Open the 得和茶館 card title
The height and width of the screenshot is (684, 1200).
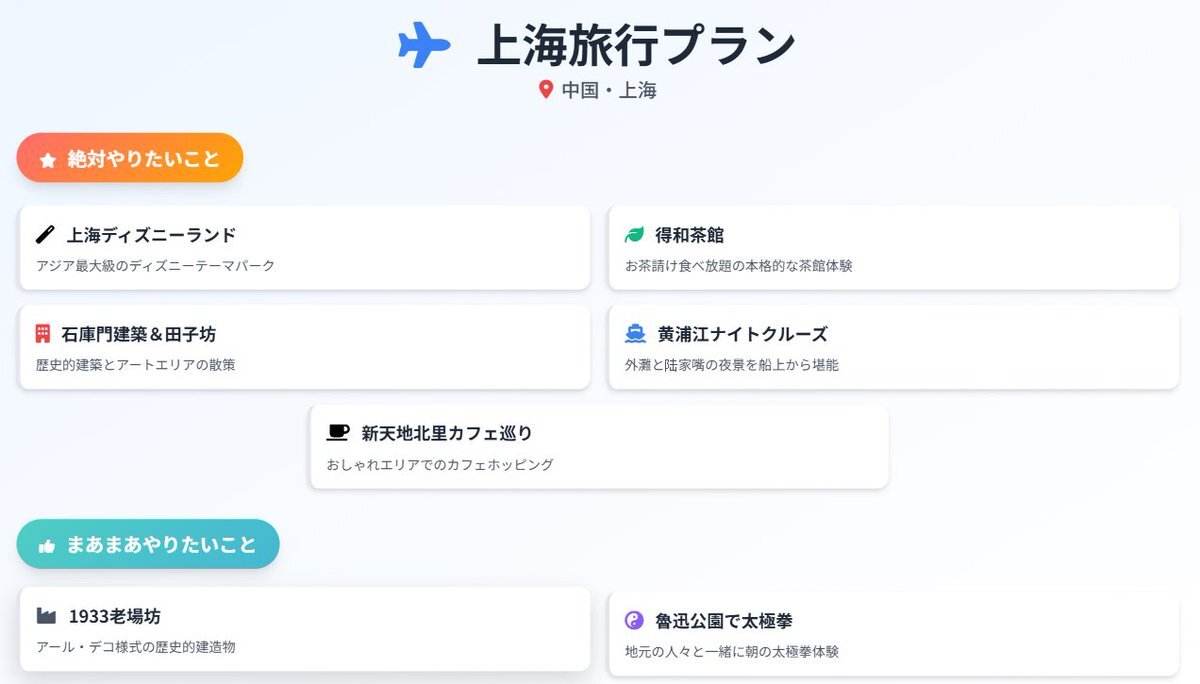[690, 235]
